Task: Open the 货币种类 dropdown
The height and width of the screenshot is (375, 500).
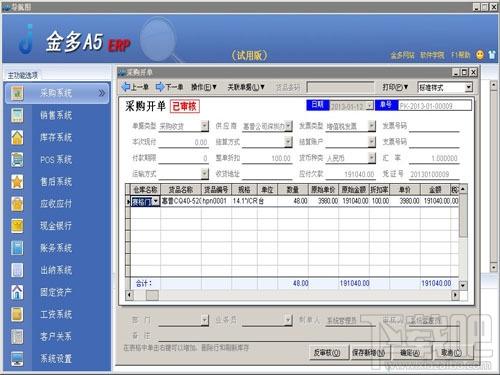Action: [x=372, y=158]
